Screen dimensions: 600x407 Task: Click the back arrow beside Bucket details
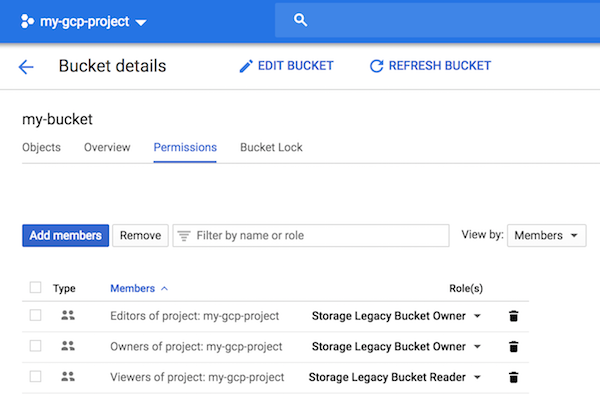coord(26,67)
